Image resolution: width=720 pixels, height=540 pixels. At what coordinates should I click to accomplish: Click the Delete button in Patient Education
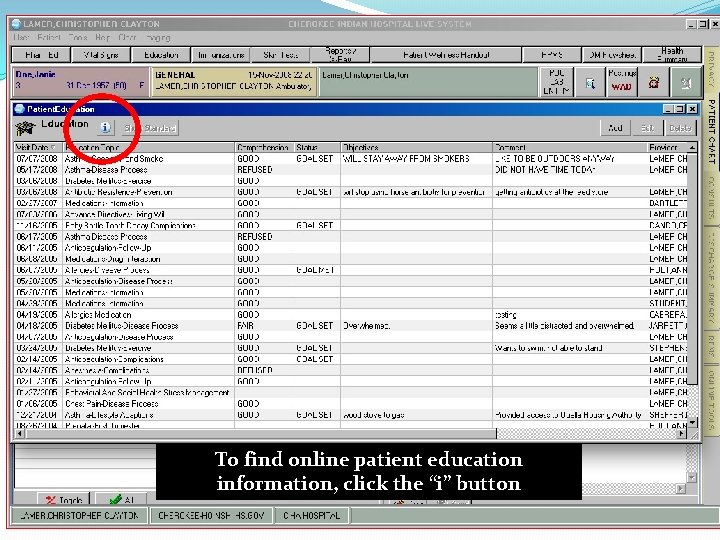(681, 128)
